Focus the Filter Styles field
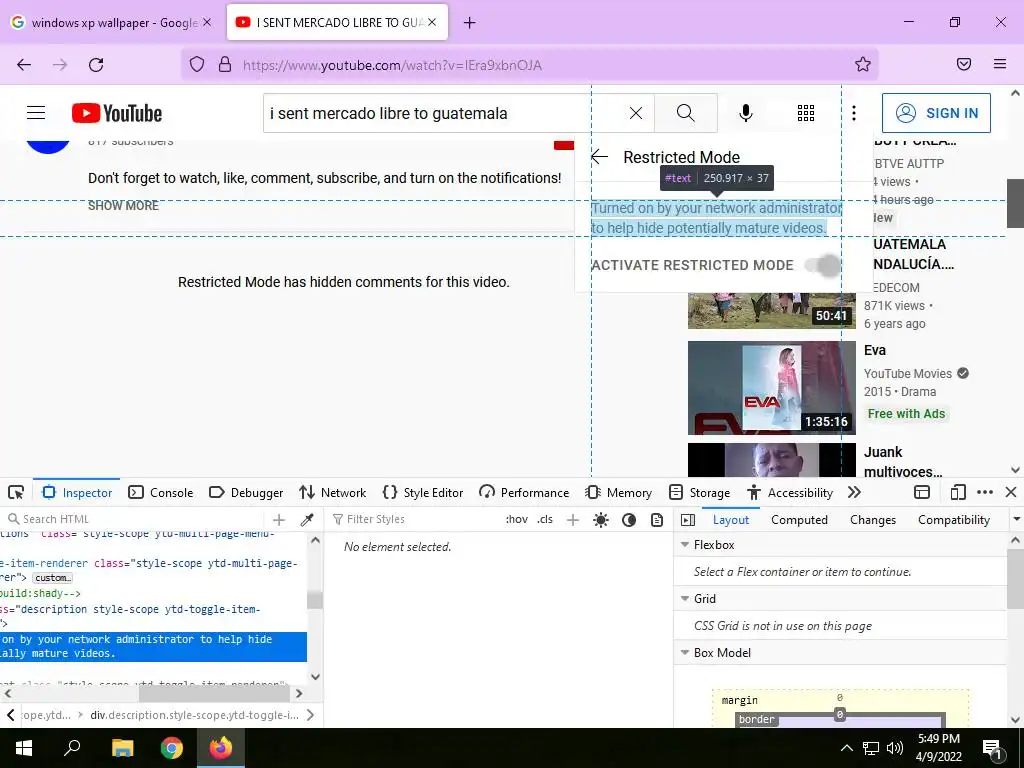The height and width of the screenshot is (768, 1024). coord(415,520)
